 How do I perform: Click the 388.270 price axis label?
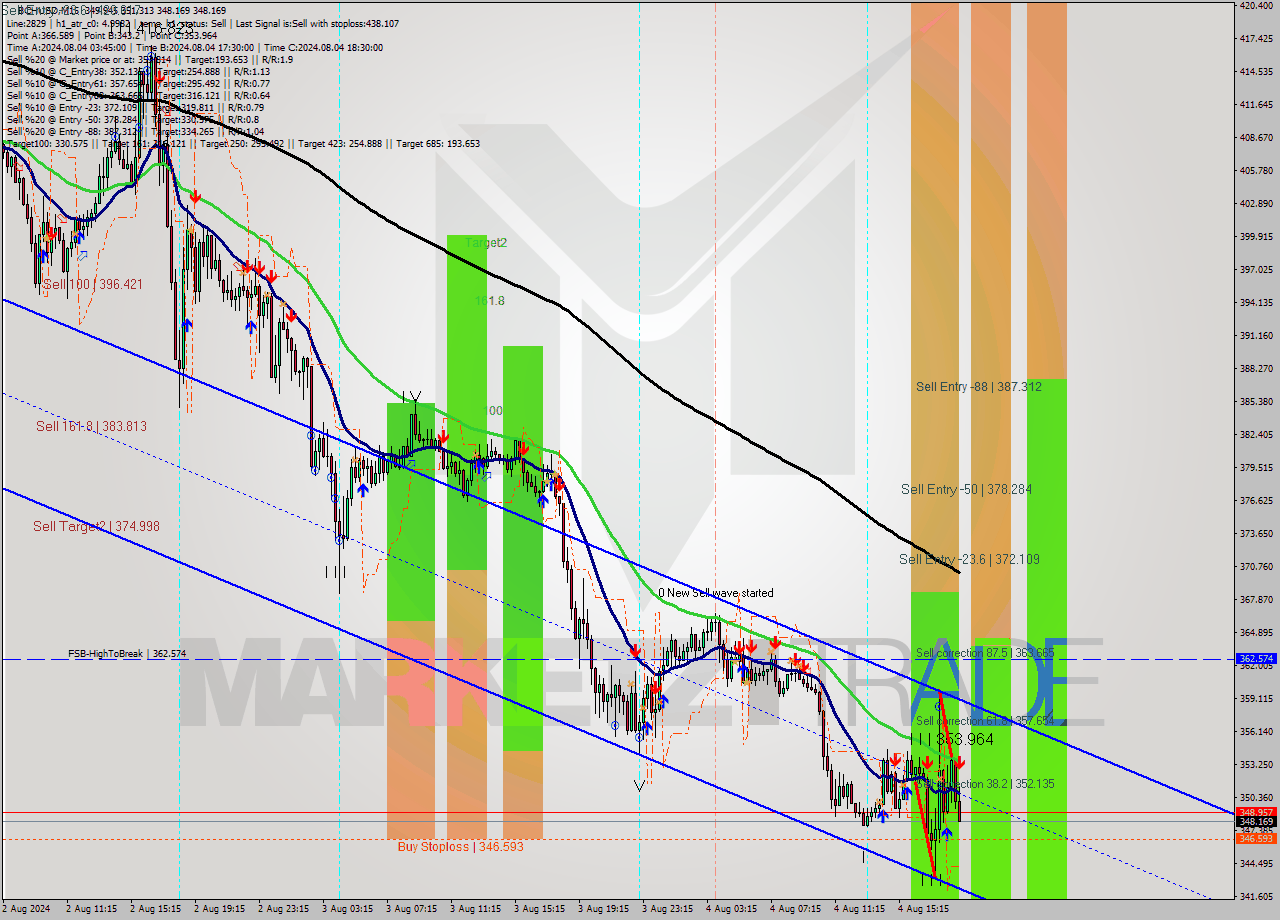click(1256, 369)
